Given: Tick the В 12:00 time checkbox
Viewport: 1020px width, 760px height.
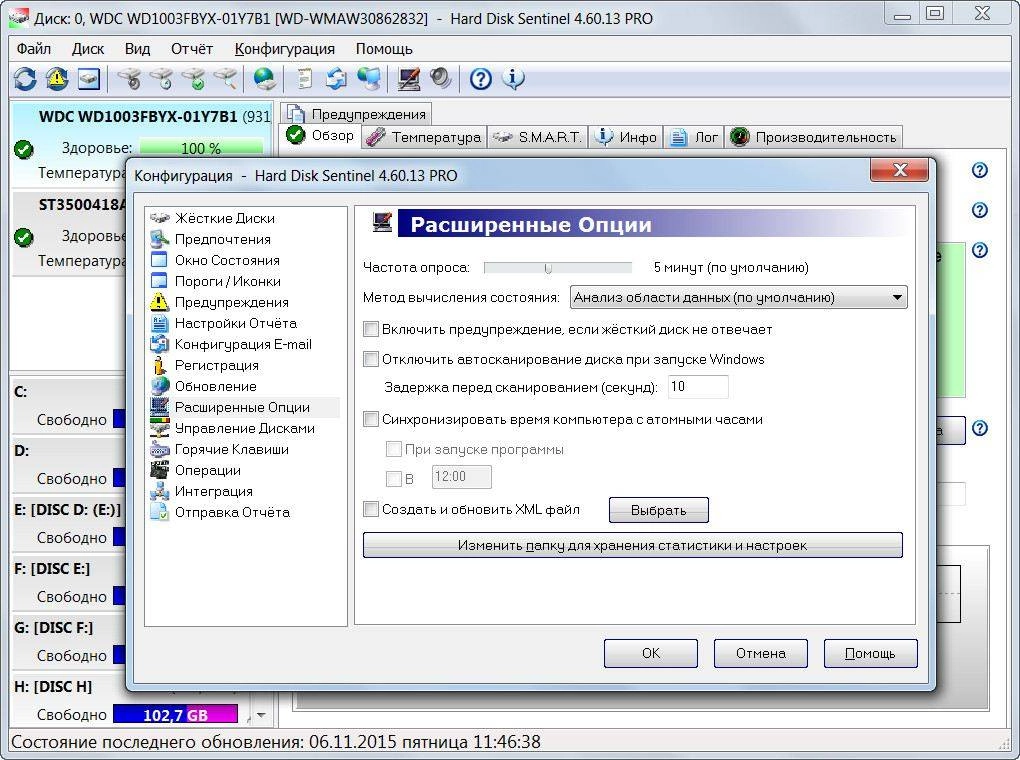Looking at the screenshot, I should point(394,479).
